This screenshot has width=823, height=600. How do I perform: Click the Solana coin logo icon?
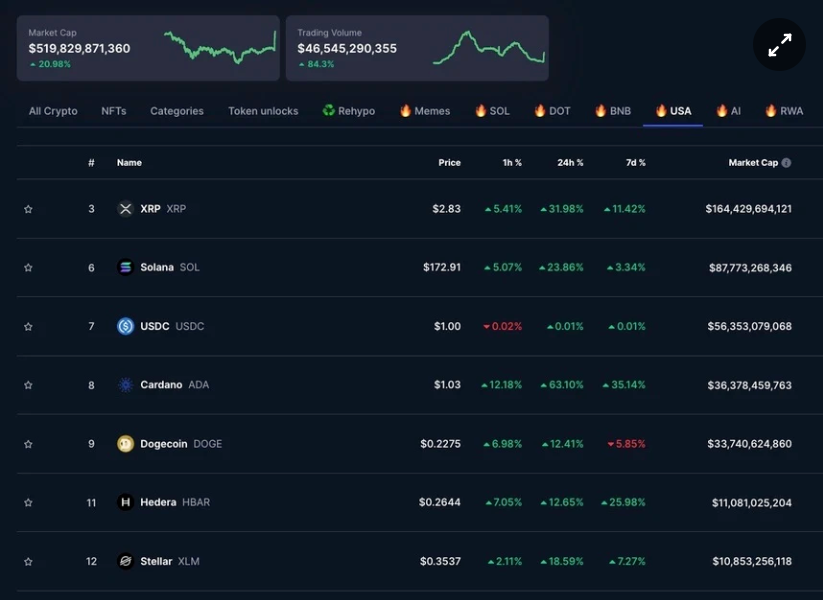pyautogui.click(x=125, y=267)
